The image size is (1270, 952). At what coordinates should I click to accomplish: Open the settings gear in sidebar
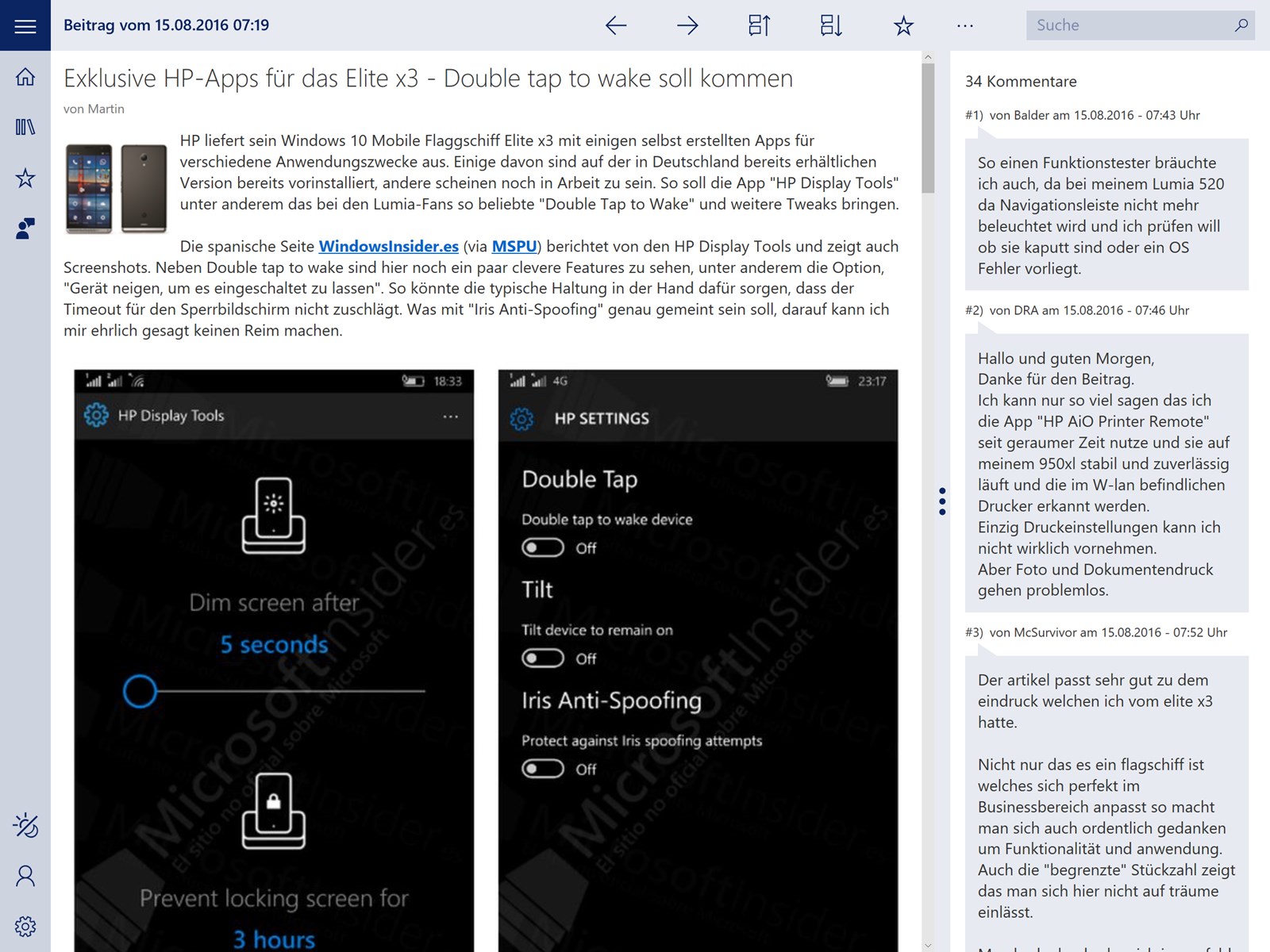[x=25, y=927]
